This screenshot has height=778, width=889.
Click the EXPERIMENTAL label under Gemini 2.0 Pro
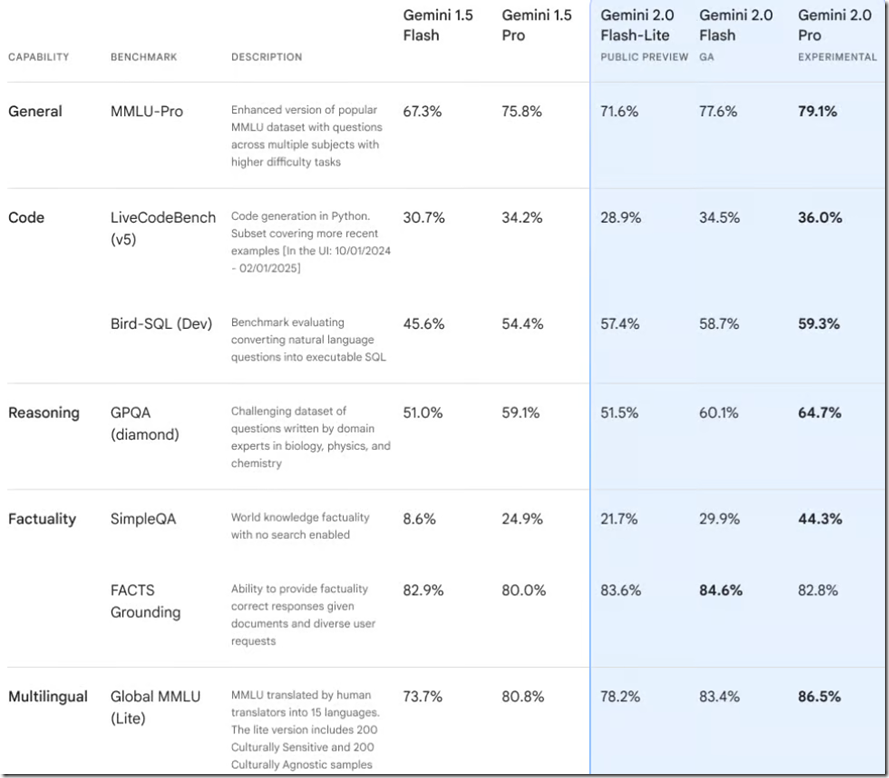click(837, 57)
